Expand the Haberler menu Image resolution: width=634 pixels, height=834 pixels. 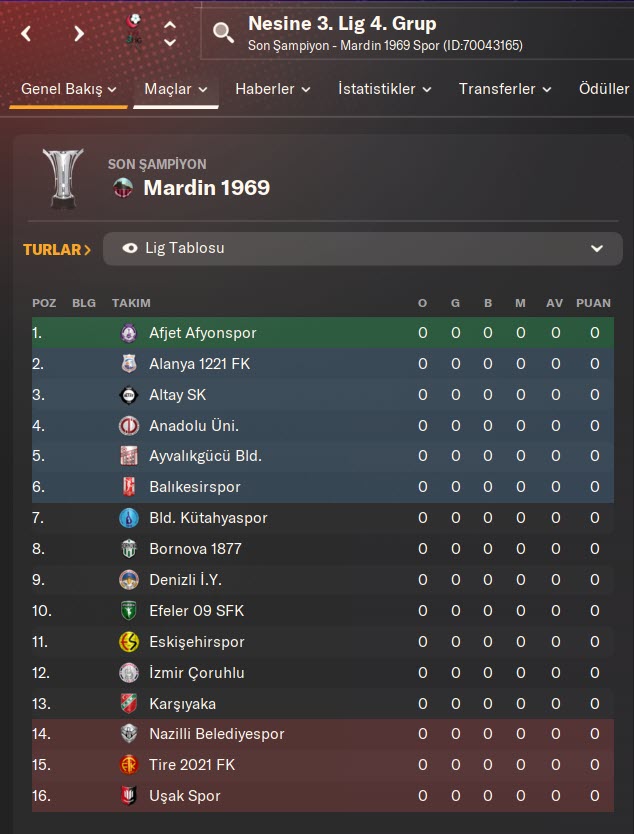(x=272, y=89)
